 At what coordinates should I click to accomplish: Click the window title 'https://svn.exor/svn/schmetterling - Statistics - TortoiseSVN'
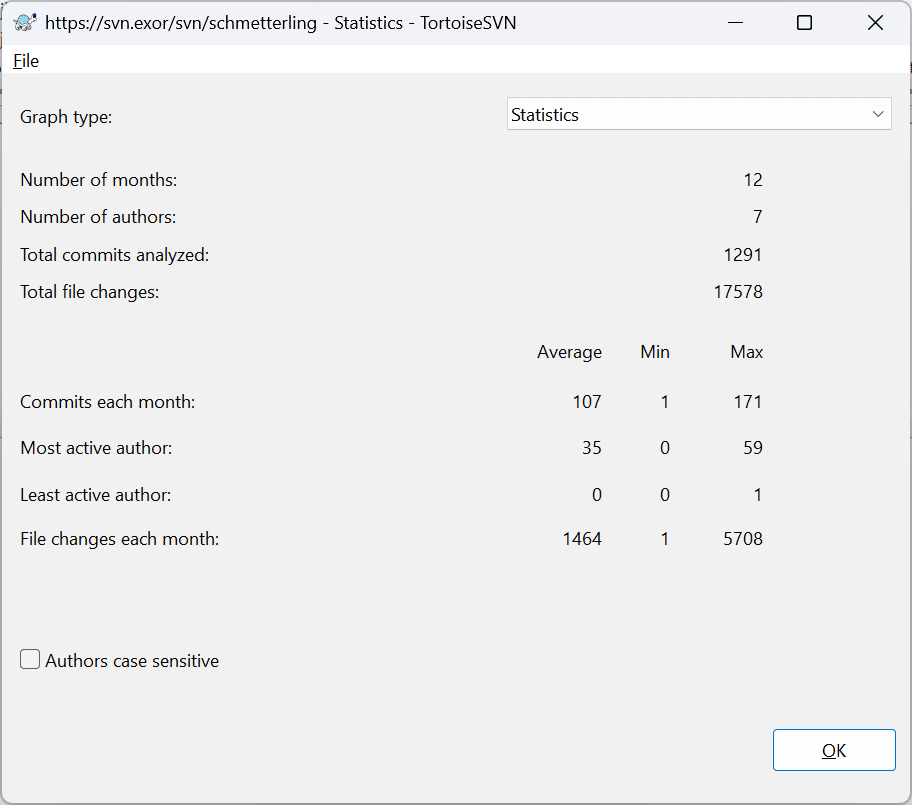point(280,23)
